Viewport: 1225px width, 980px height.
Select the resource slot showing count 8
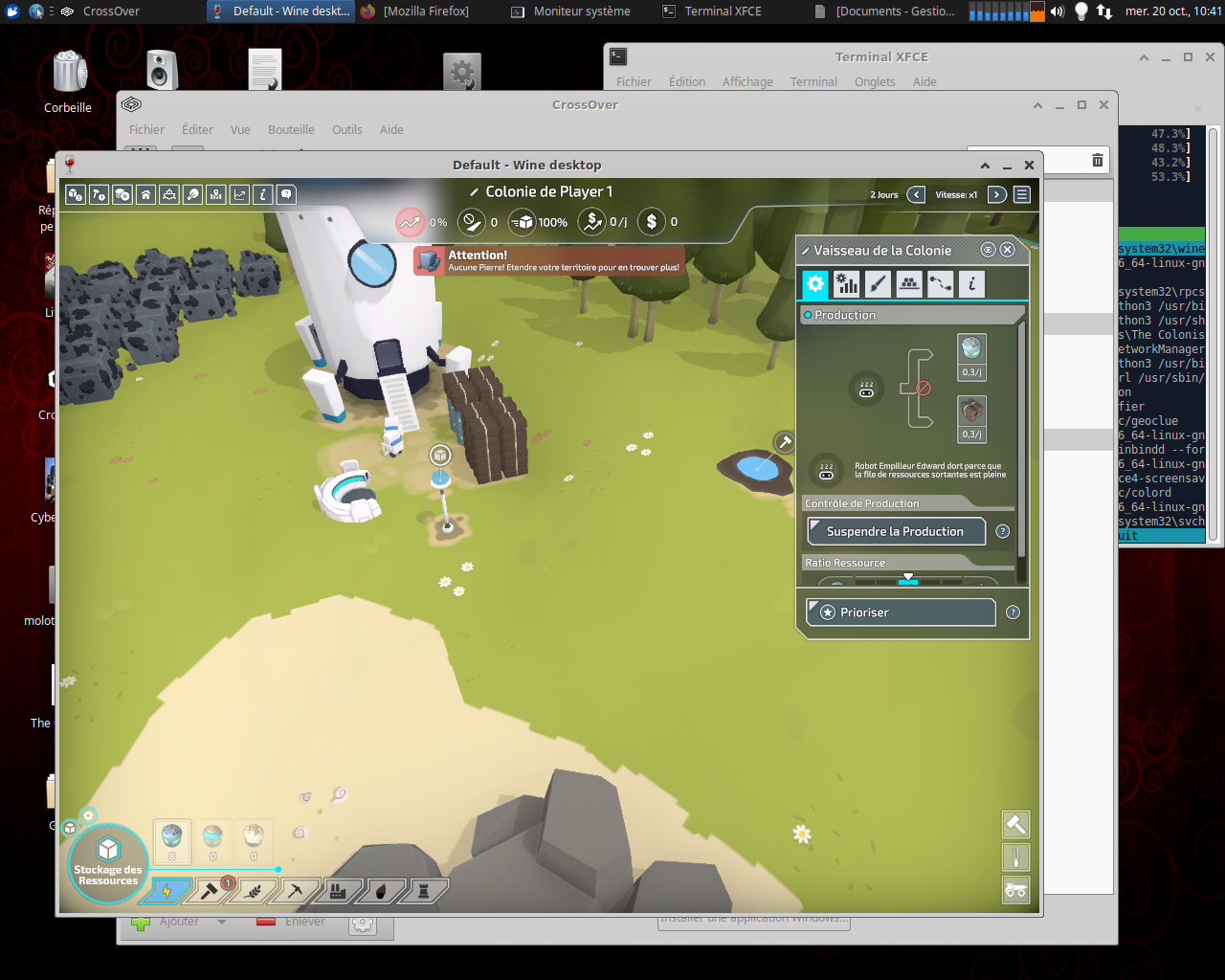(171, 839)
